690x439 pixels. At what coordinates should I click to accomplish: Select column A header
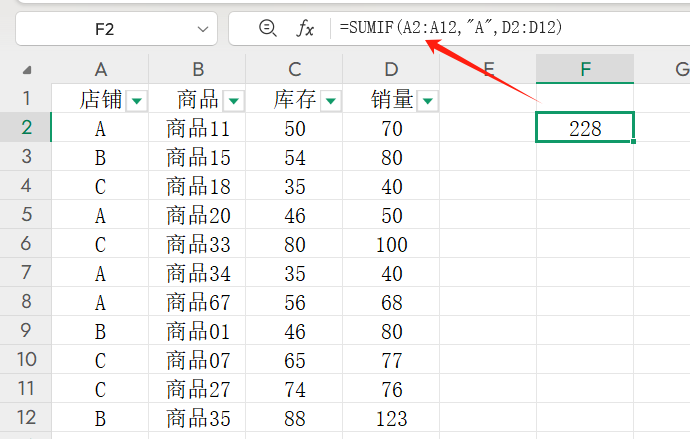pyautogui.click(x=100, y=69)
